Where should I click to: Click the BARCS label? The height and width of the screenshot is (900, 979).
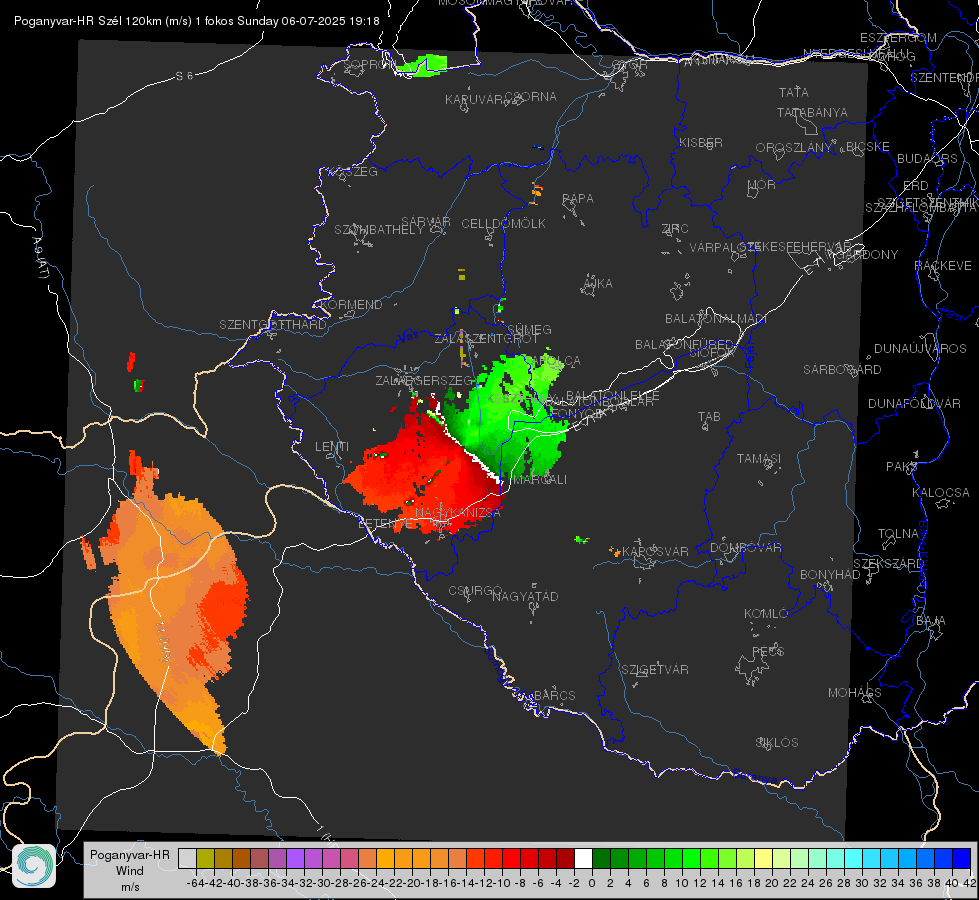coord(554,695)
